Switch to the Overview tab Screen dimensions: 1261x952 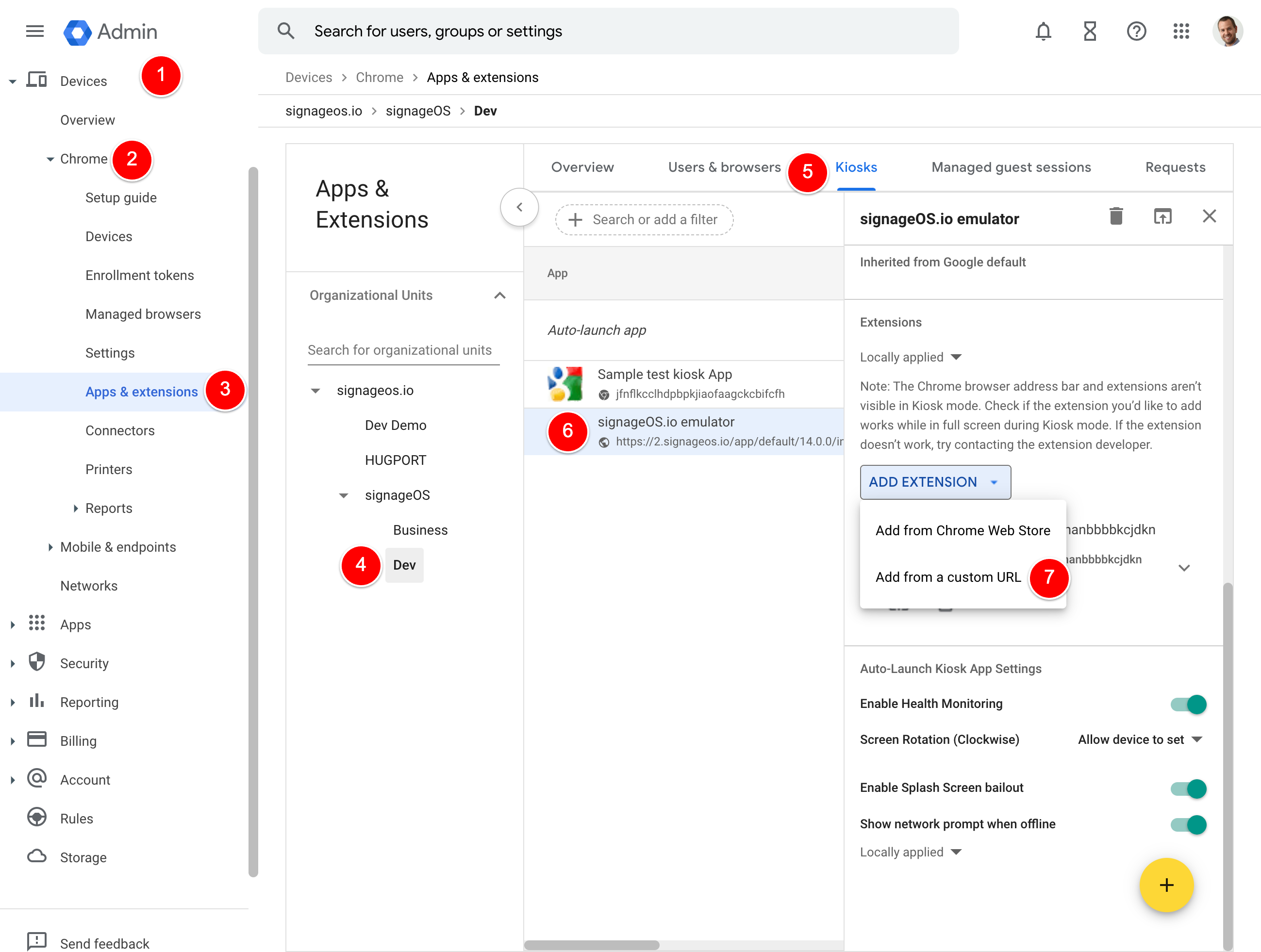(582, 167)
